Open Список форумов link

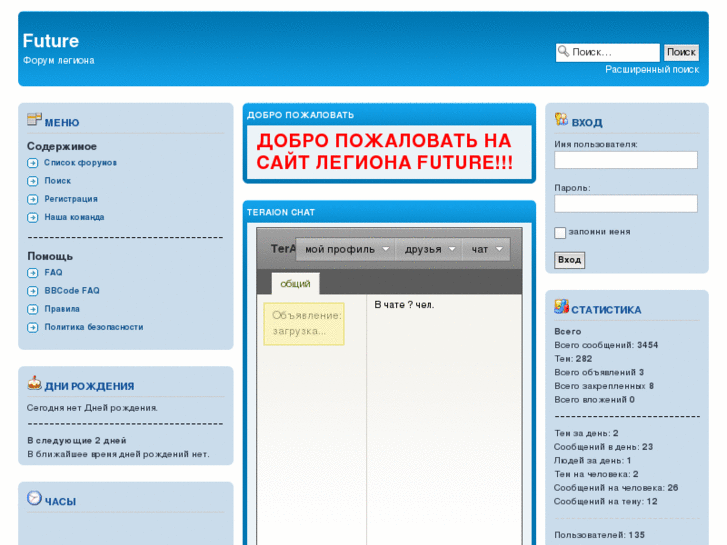click(80, 163)
